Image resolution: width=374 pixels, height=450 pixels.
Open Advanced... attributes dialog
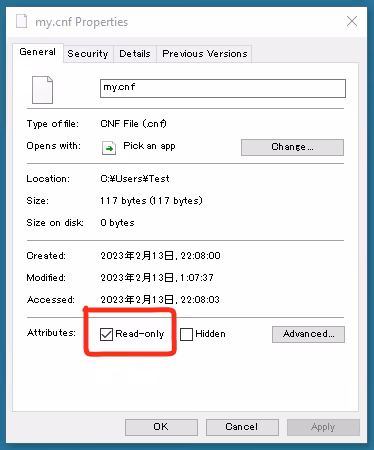click(x=308, y=334)
